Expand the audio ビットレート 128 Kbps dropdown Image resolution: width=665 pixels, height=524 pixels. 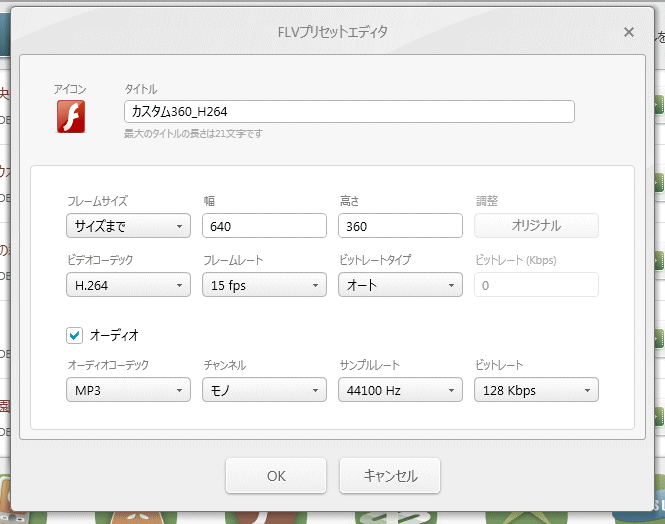pyautogui.click(x=536, y=389)
